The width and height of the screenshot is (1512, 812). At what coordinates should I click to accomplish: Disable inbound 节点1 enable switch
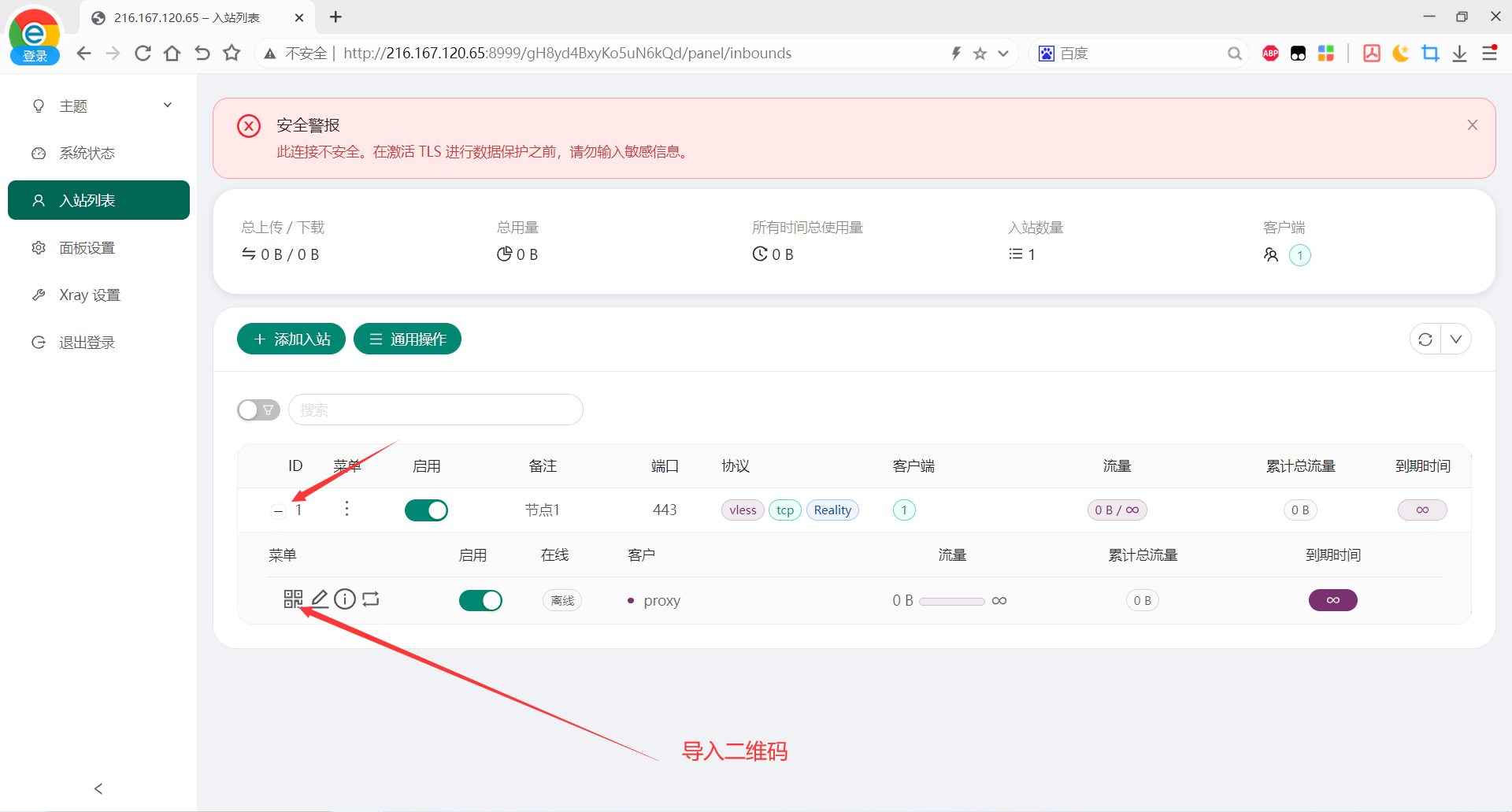tap(426, 510)
